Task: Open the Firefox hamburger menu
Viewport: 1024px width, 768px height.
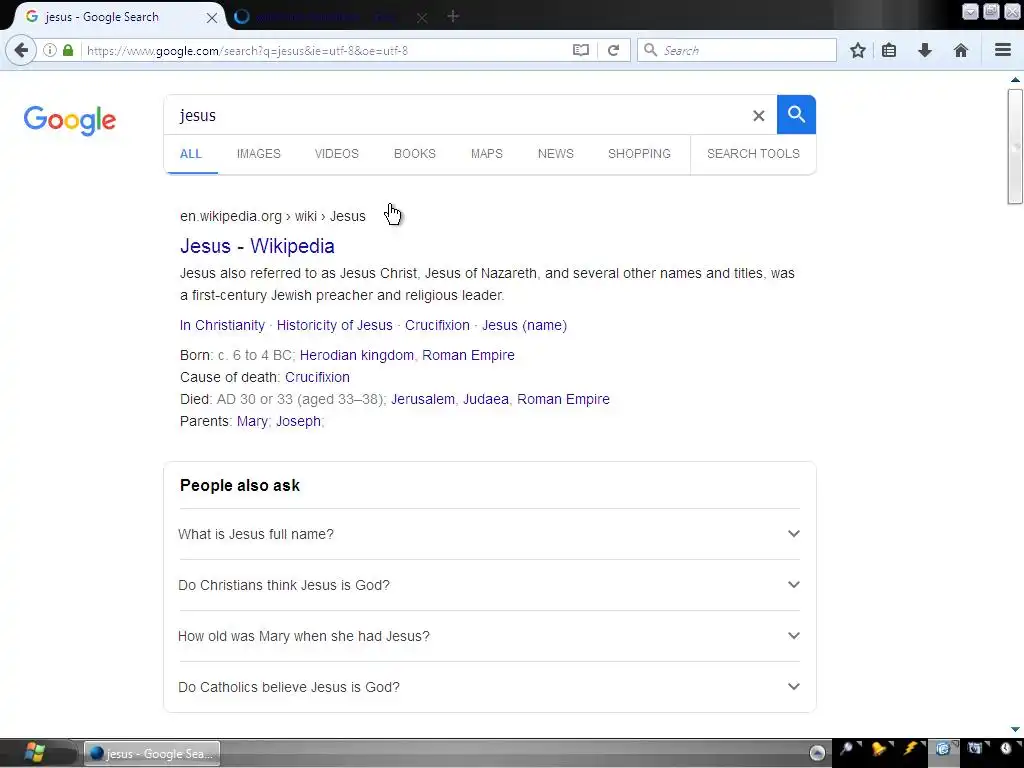Action: click(1003, 50)
